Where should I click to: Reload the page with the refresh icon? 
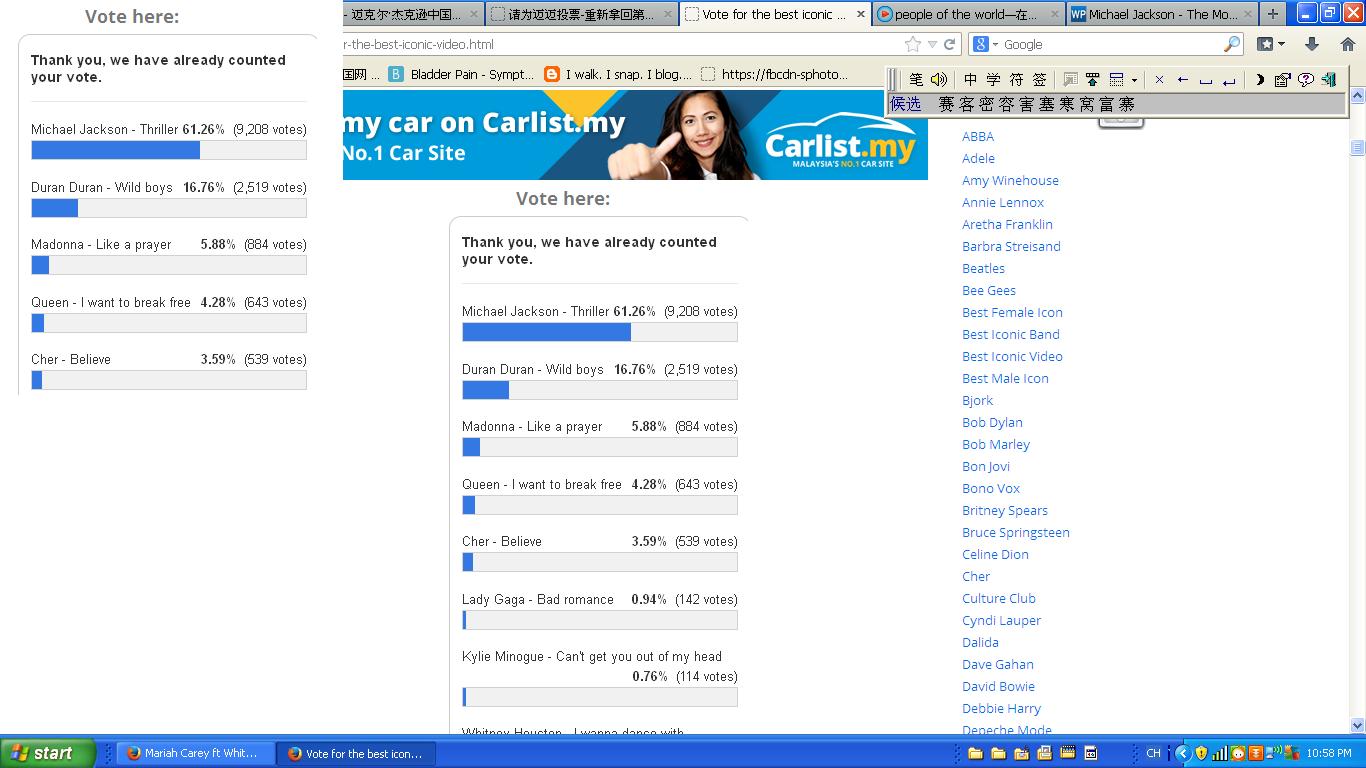949,44
